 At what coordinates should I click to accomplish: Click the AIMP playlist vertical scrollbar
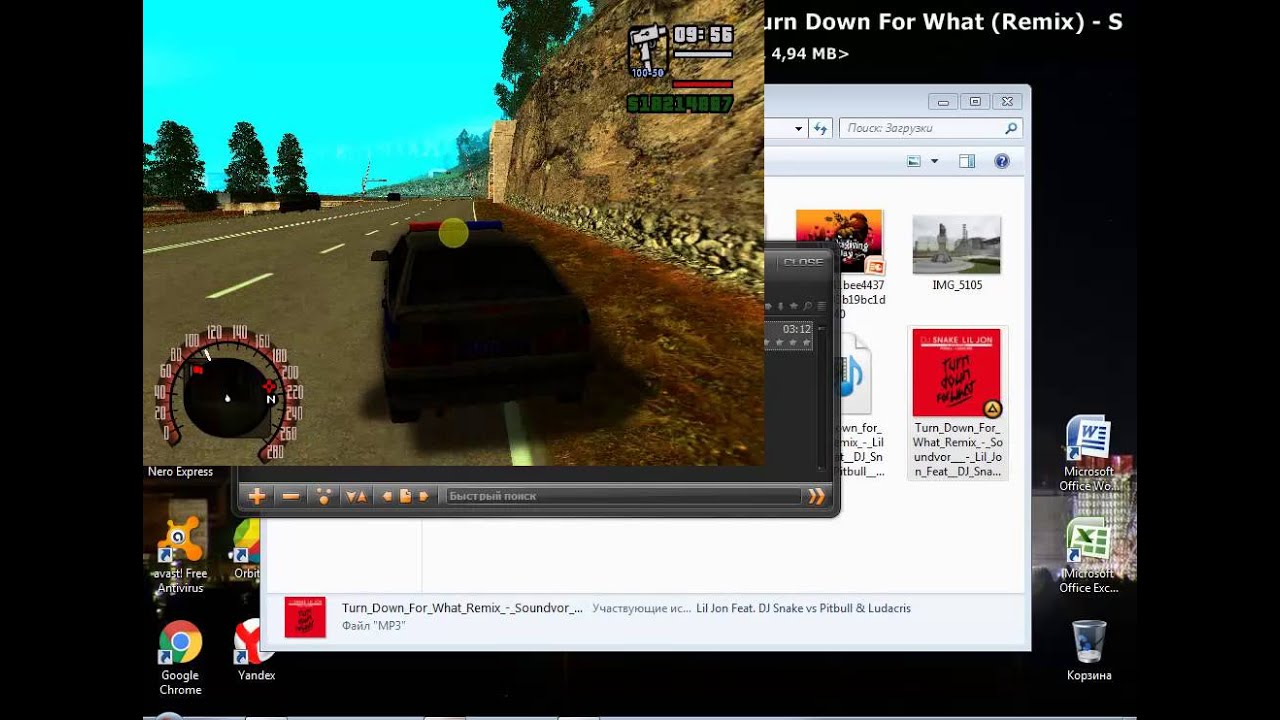tap(822, 400)
